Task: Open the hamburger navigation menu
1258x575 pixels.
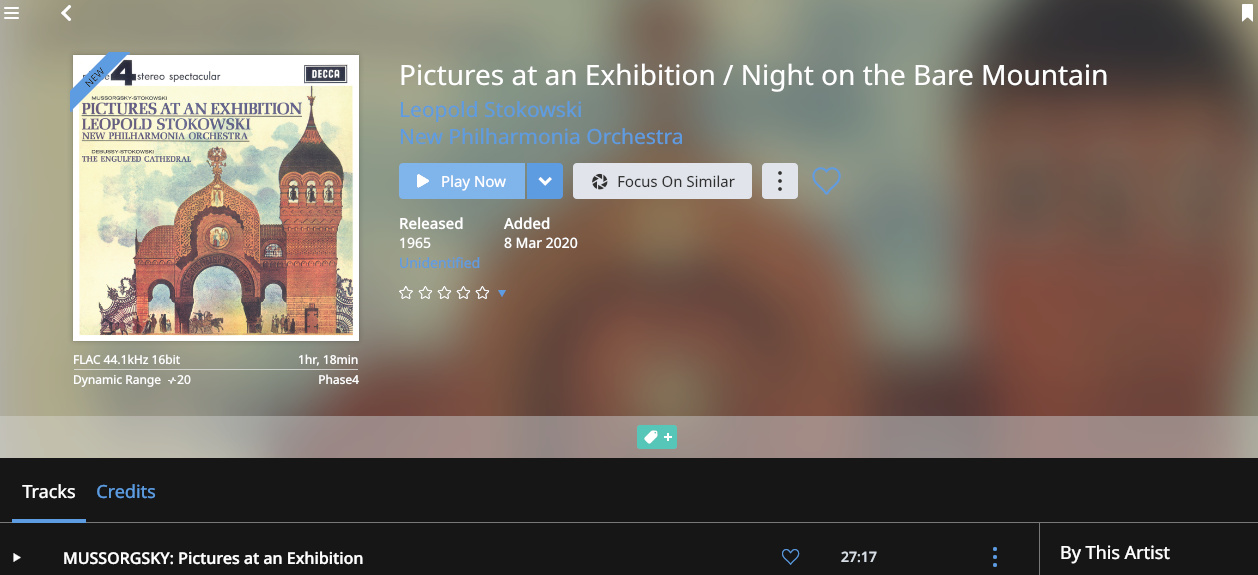Action: coord(11,12)
